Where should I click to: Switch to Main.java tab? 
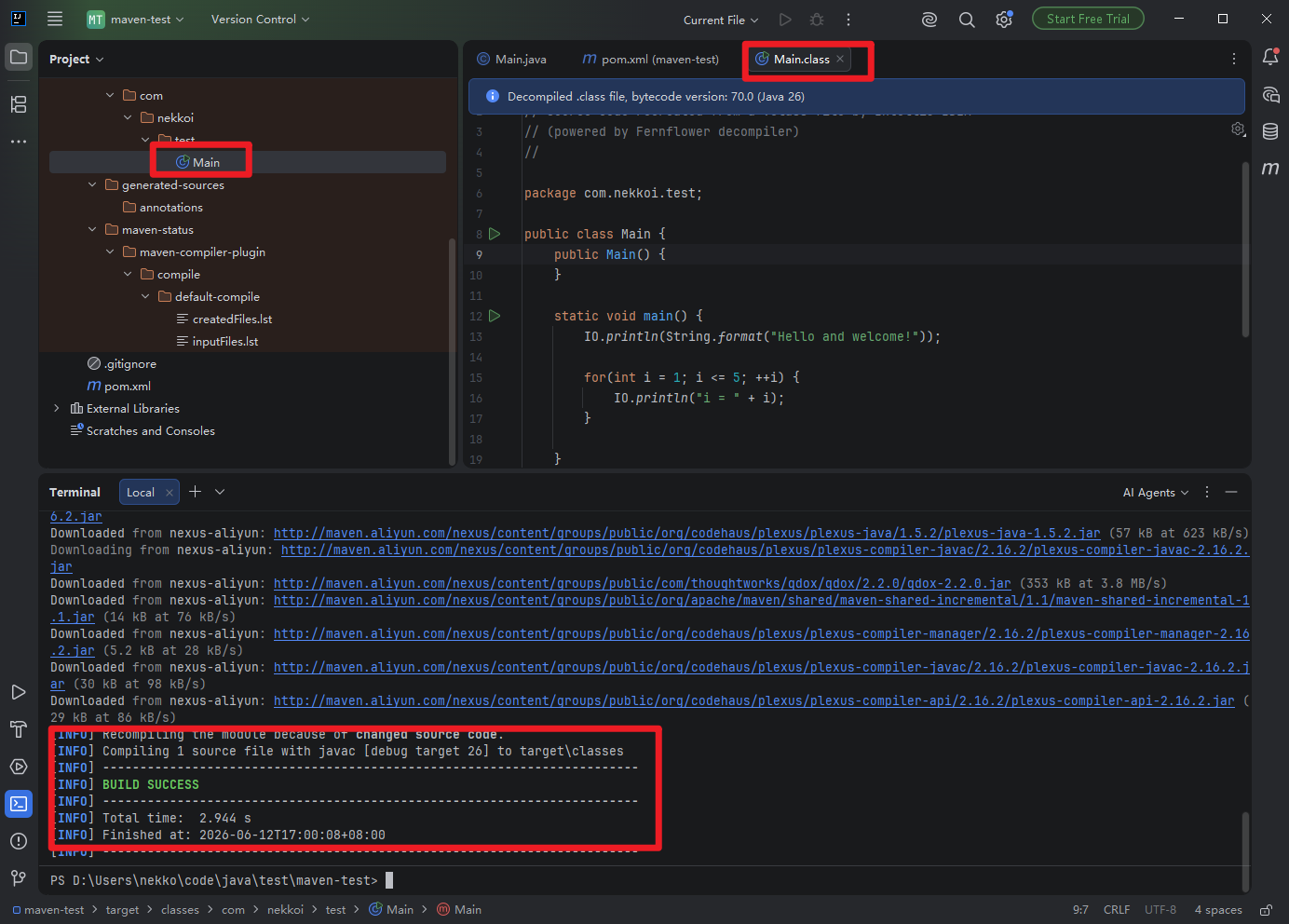tap(512, 59)
